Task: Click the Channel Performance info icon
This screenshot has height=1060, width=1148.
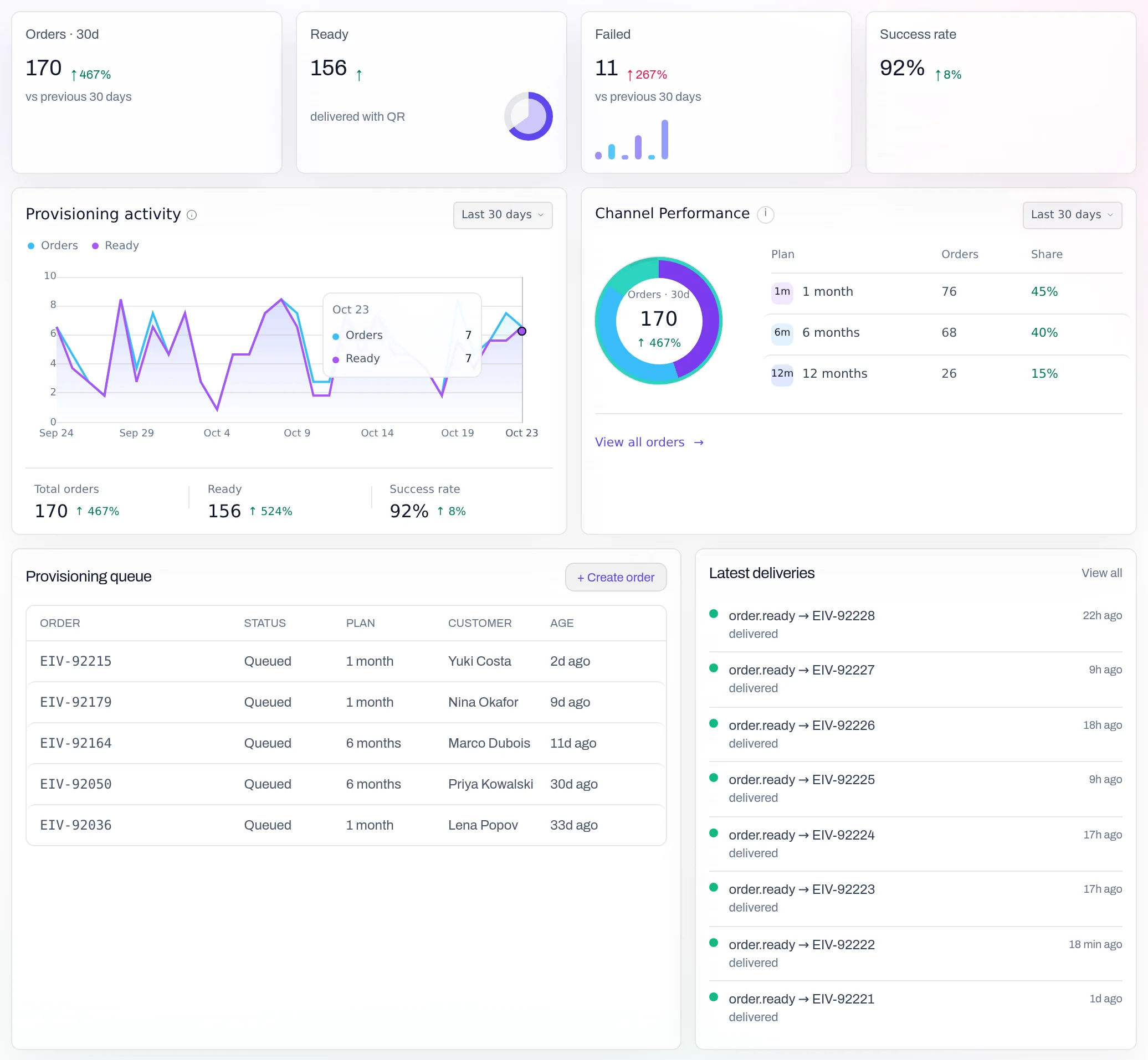Action: point(765,214)
